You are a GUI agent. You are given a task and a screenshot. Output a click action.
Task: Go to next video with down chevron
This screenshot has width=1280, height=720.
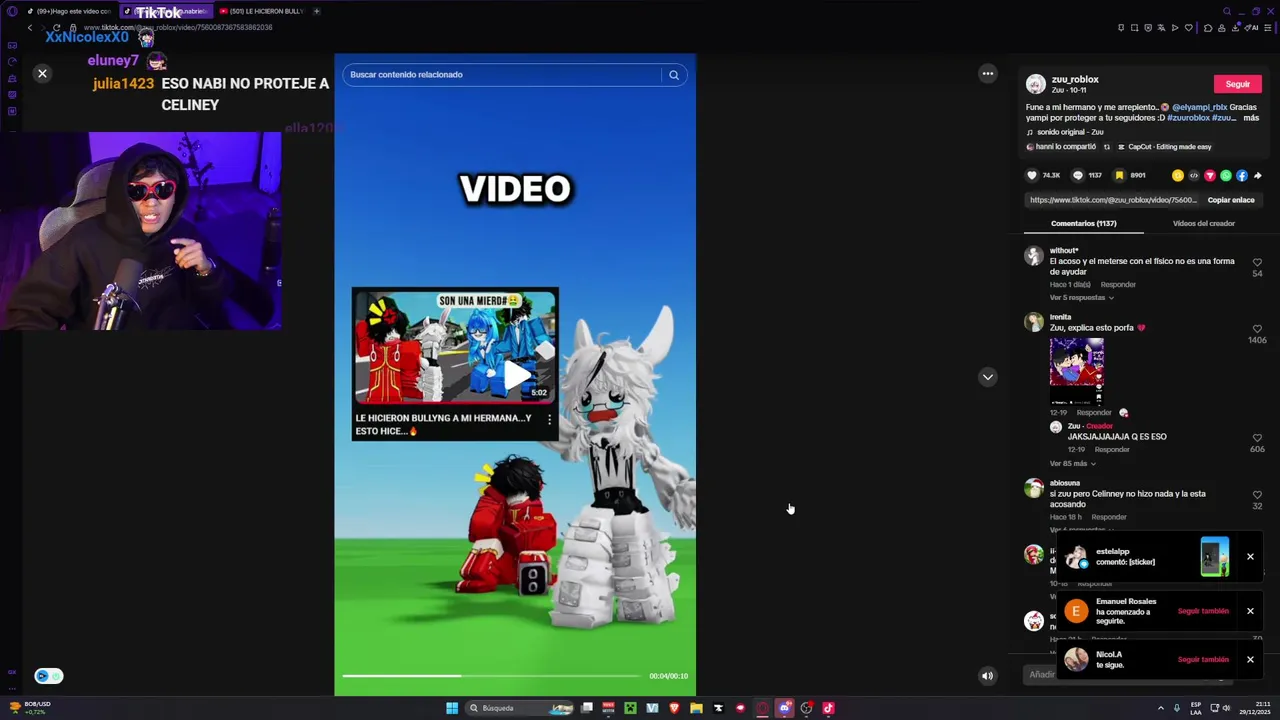click(x=988, y=377)
